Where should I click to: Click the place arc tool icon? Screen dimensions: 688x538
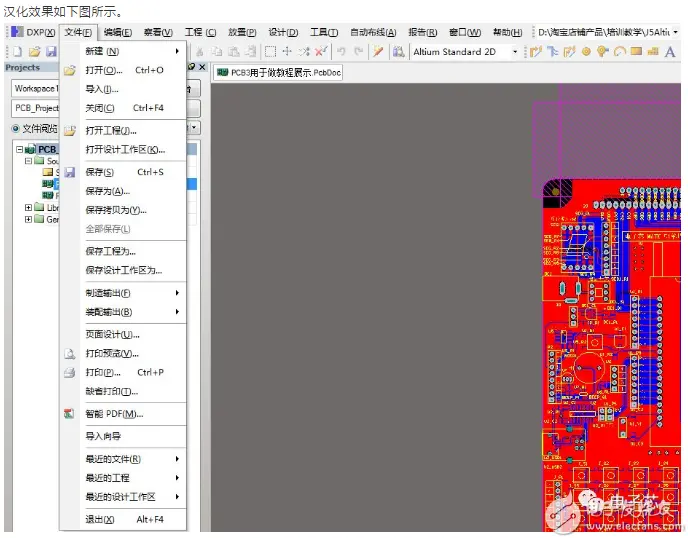click(x=620, y=52)
